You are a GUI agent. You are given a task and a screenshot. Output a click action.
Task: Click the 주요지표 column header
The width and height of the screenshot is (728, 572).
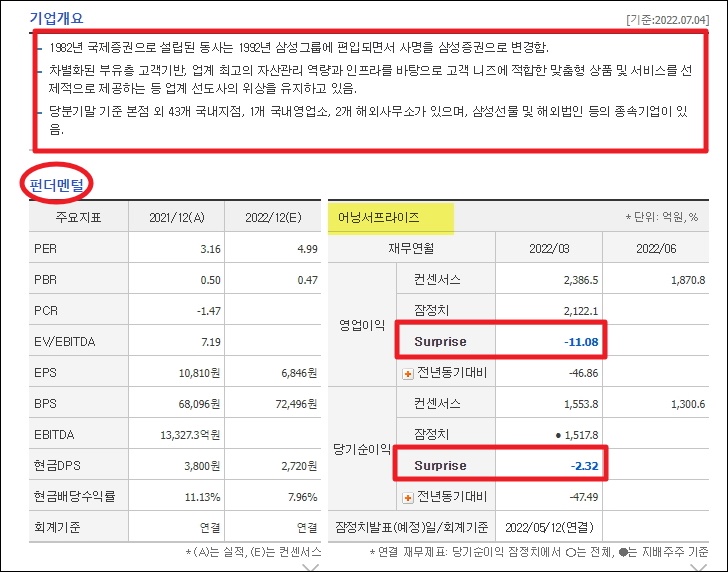point(78,217)
